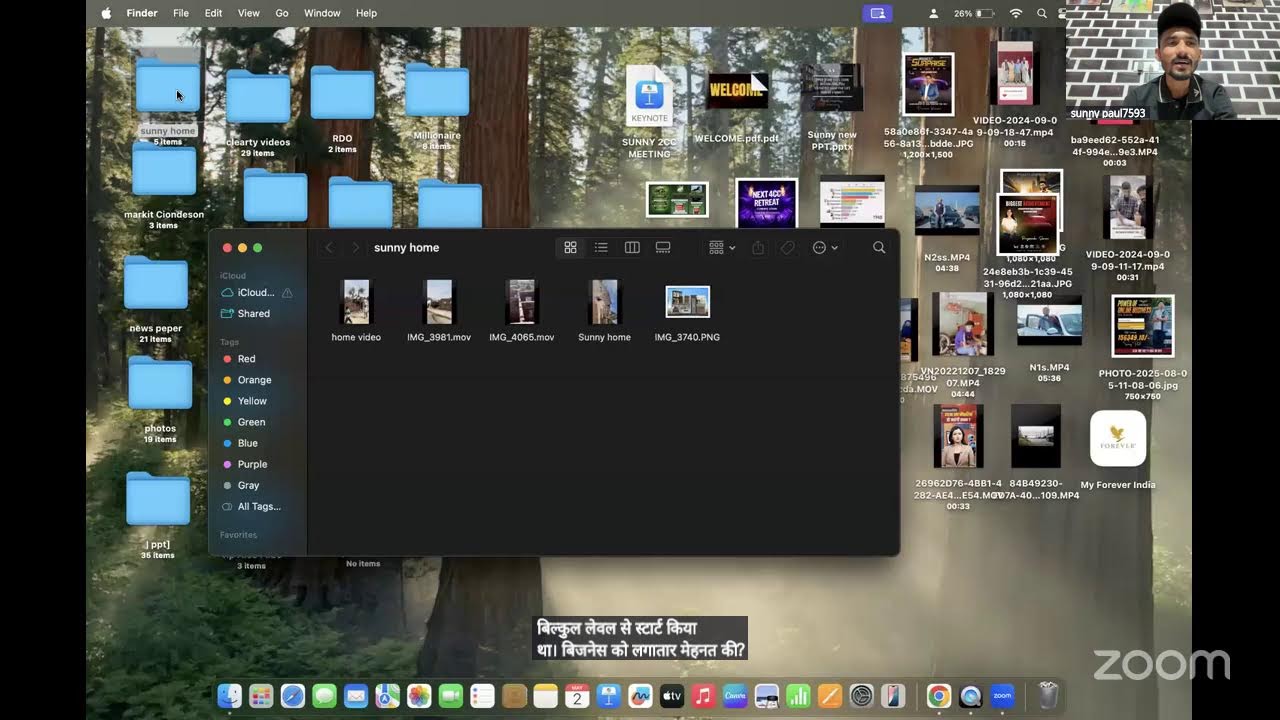Open the Trash in the Dock
The height and width of the screenshot is (720, 1280).
(1048, 696)
